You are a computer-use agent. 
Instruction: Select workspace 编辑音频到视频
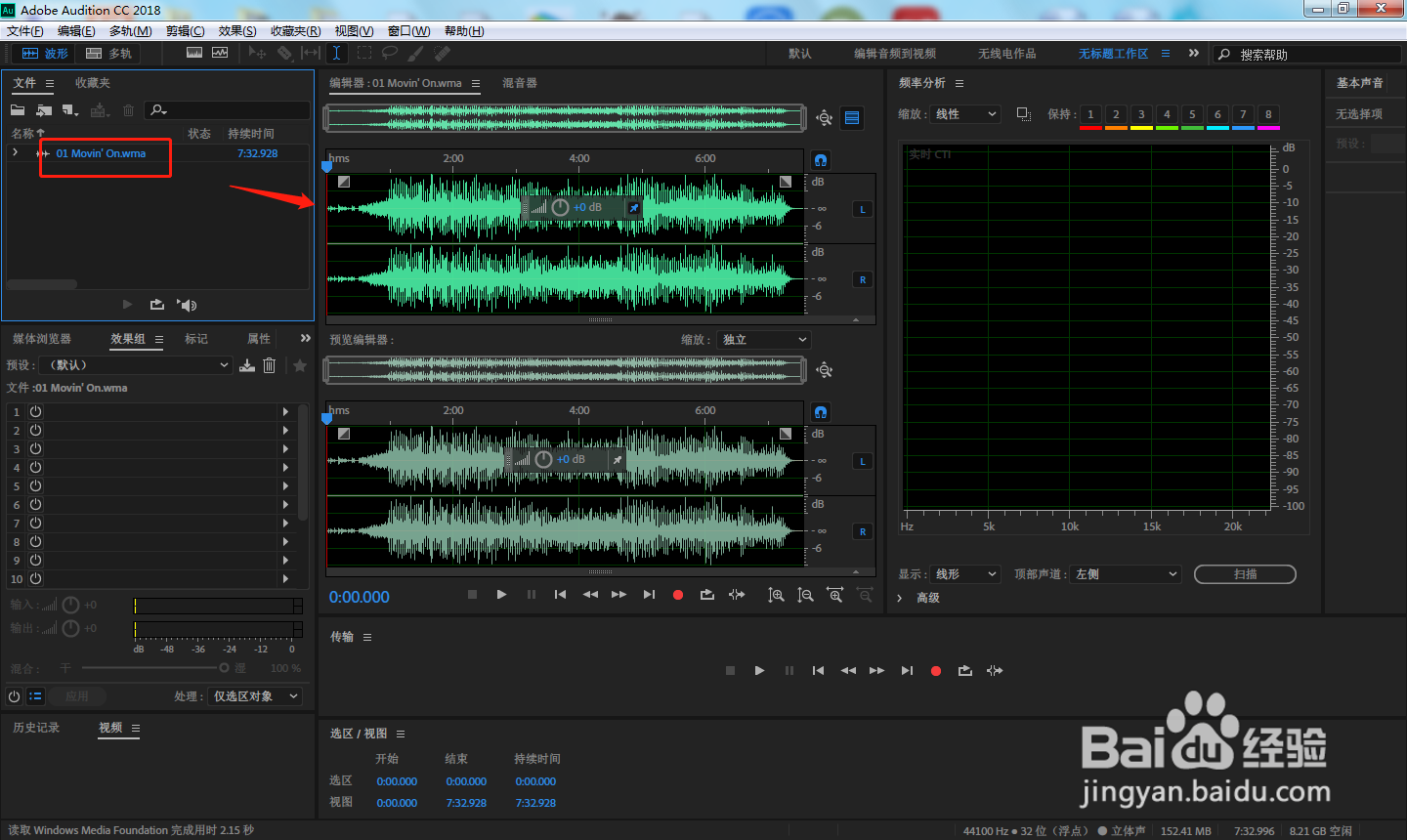click(x=895, y=54)
